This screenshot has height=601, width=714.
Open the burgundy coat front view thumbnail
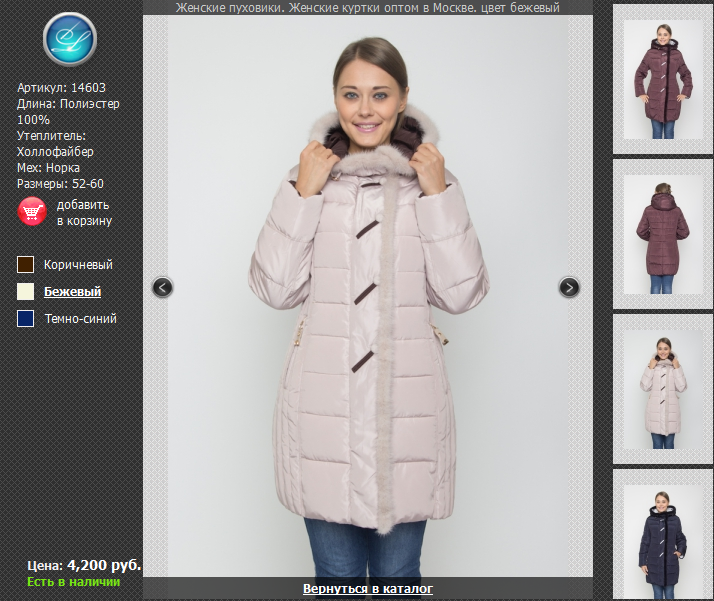663,80
